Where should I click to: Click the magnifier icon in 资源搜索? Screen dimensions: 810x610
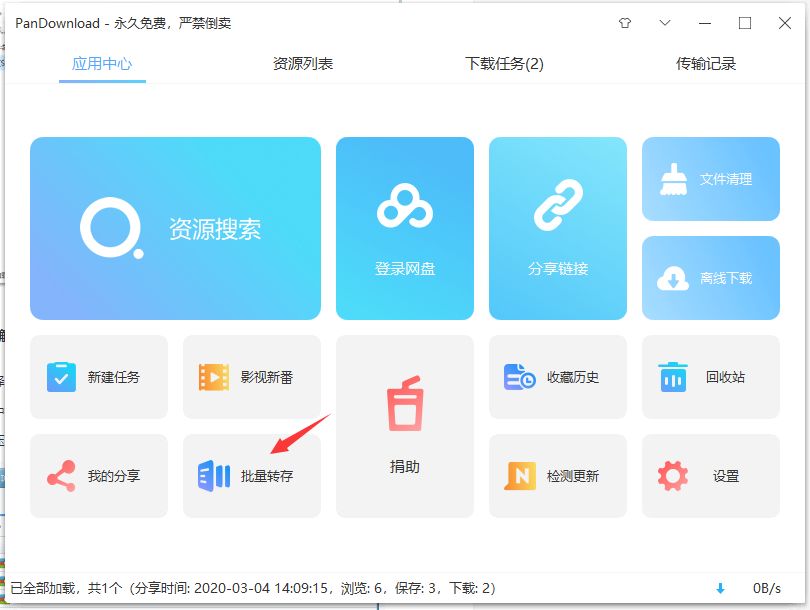[x=112, y=228]
